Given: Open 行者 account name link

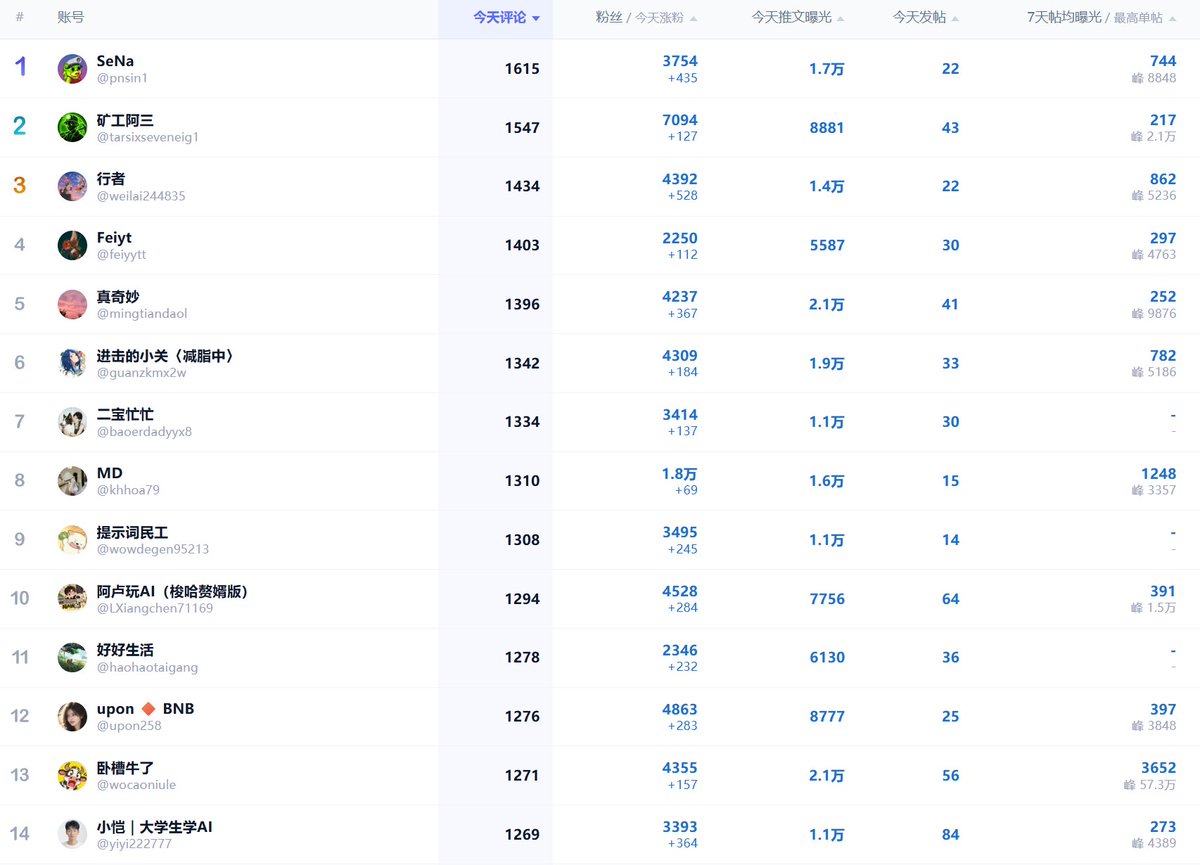Looking at the screenshot, I should [111, 178].
